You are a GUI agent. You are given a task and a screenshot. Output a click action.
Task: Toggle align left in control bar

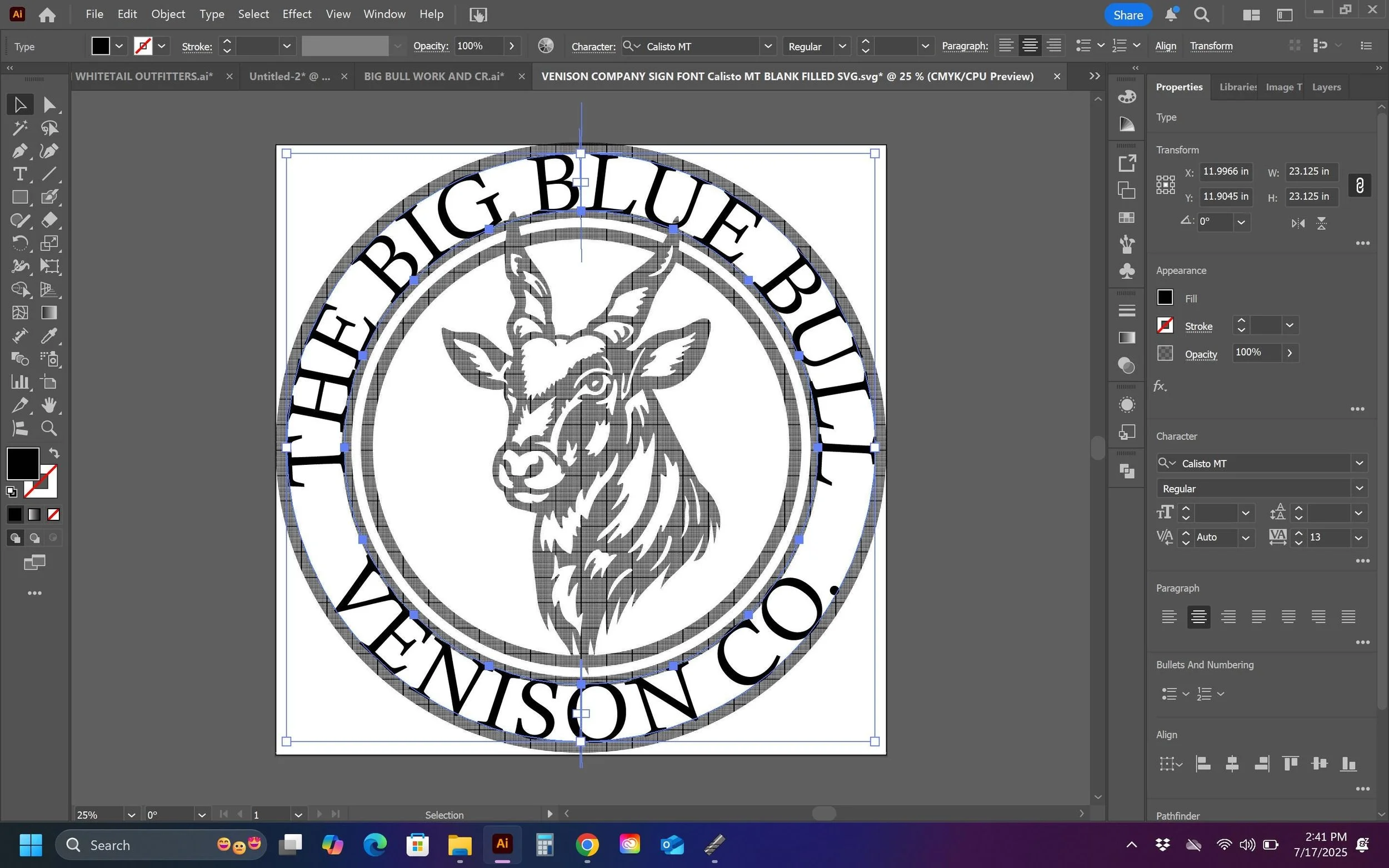pyautogui.click(x=1006, y=46)
